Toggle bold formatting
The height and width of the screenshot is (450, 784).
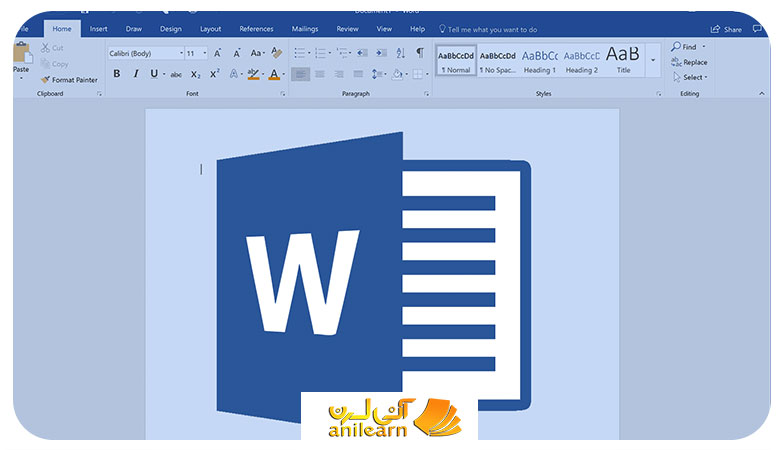tap(116, 74)
